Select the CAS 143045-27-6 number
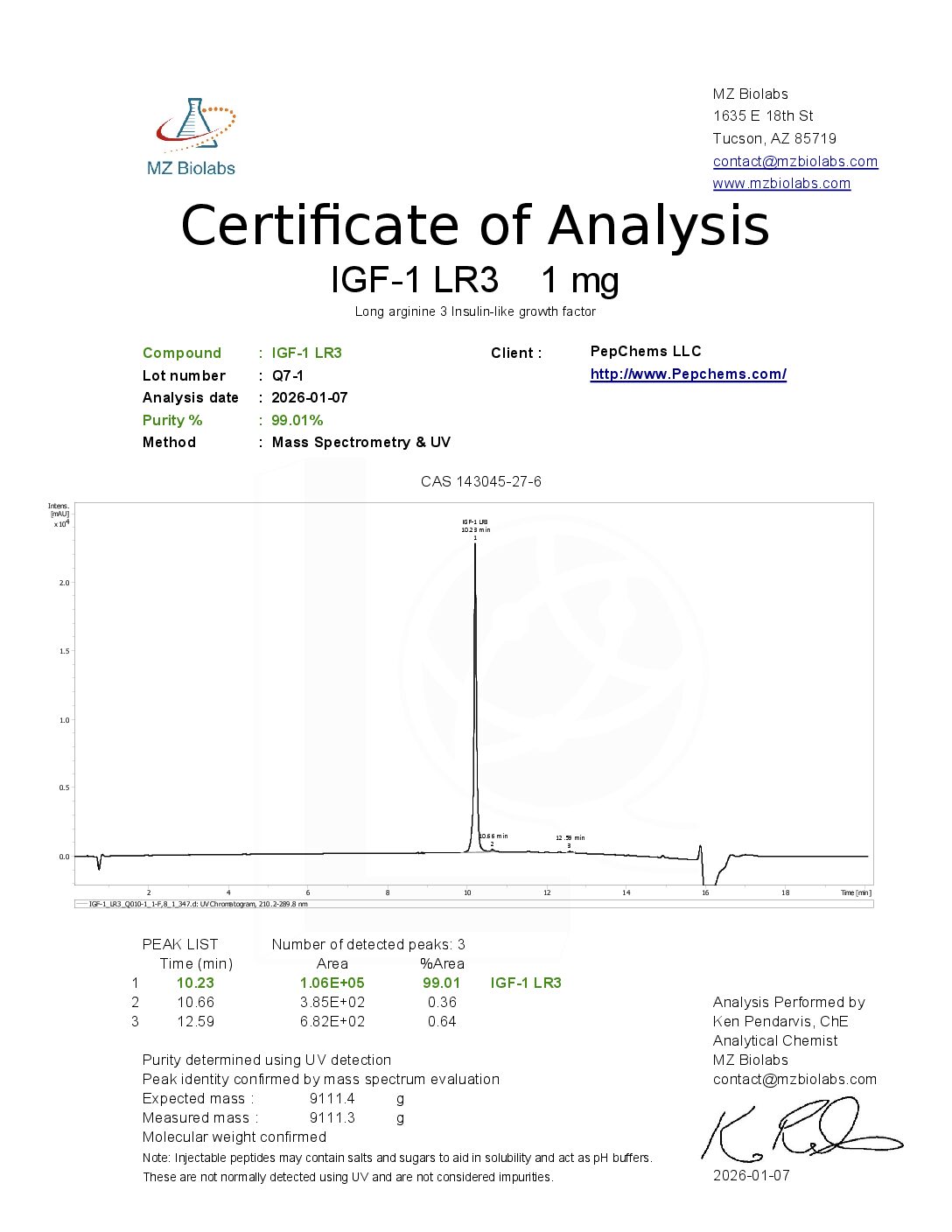 (480, 481)
